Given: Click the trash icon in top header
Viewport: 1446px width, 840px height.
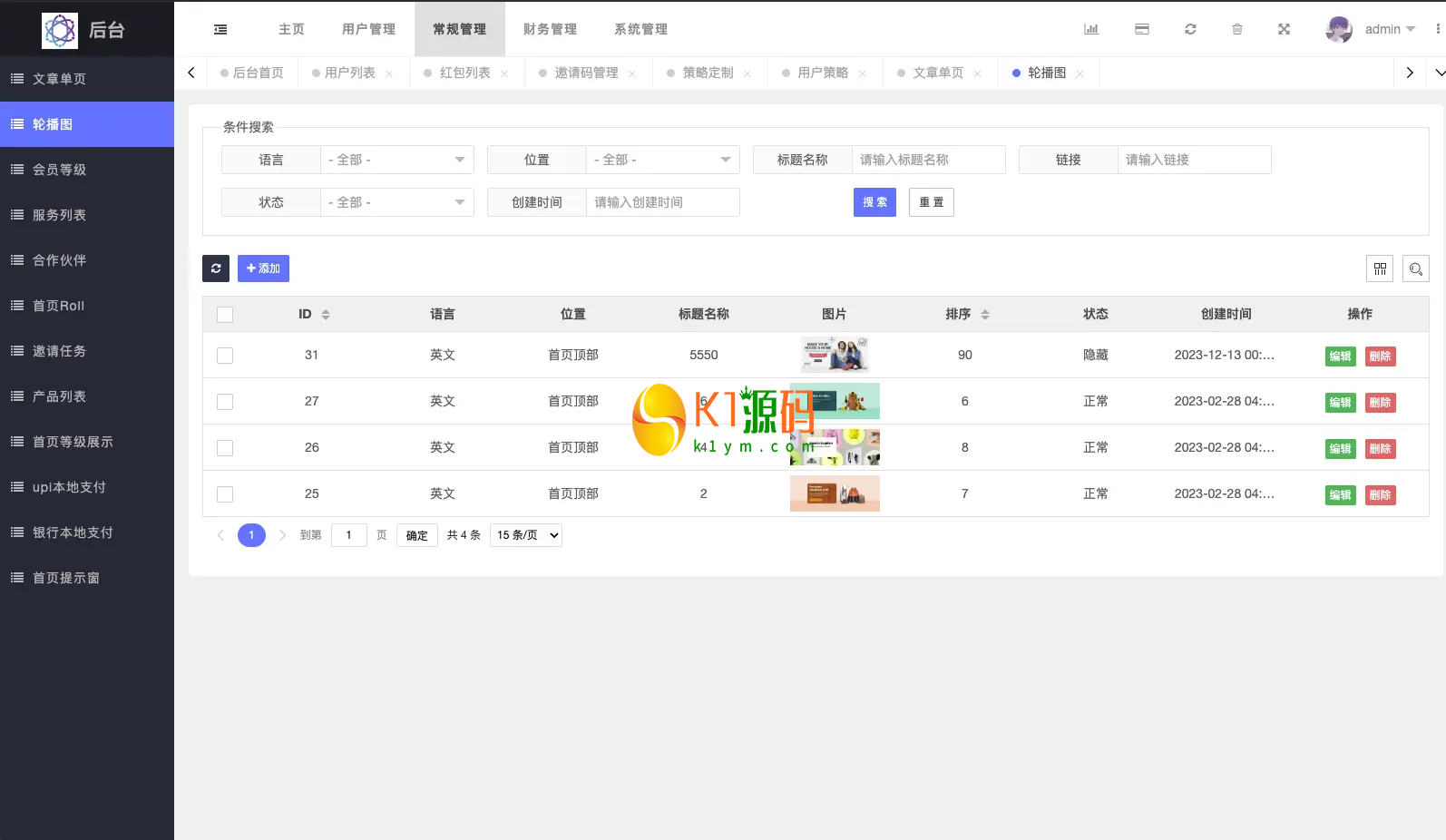Looking at the screenshot, I should tap(1236, 29).
